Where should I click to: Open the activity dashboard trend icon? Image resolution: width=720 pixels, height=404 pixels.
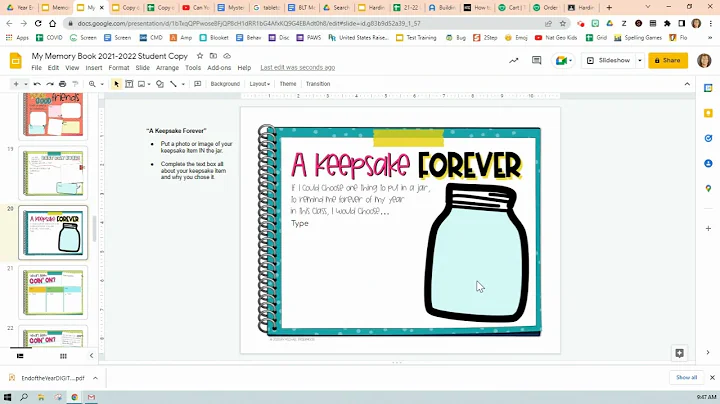(x=514, y=61)
